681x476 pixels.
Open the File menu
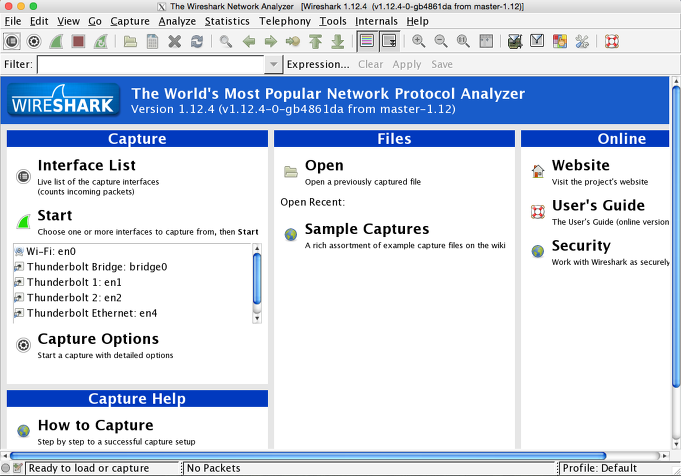click(x=13, y=21)
